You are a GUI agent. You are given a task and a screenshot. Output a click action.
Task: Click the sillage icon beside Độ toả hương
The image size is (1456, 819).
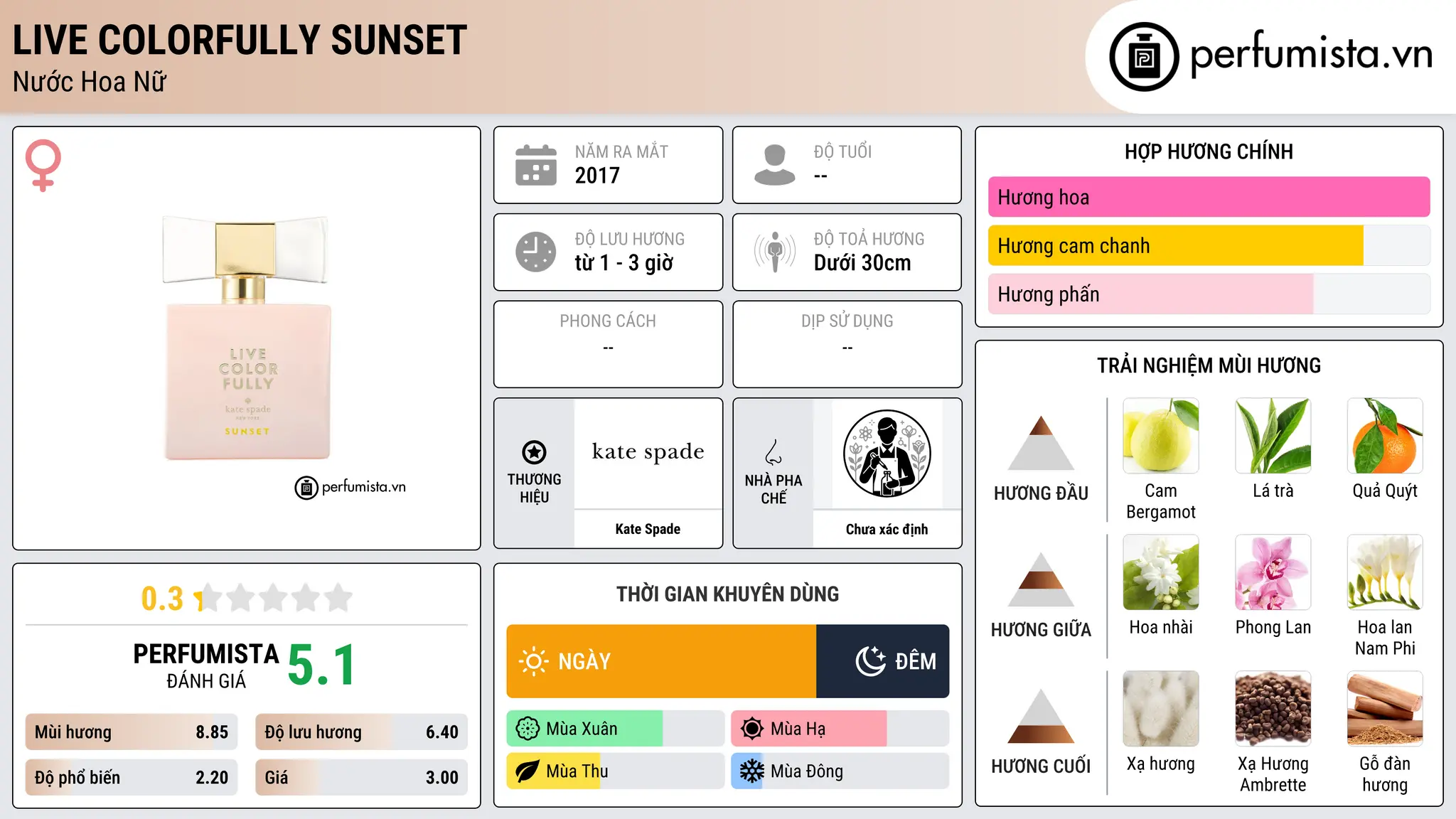(775, 252)
